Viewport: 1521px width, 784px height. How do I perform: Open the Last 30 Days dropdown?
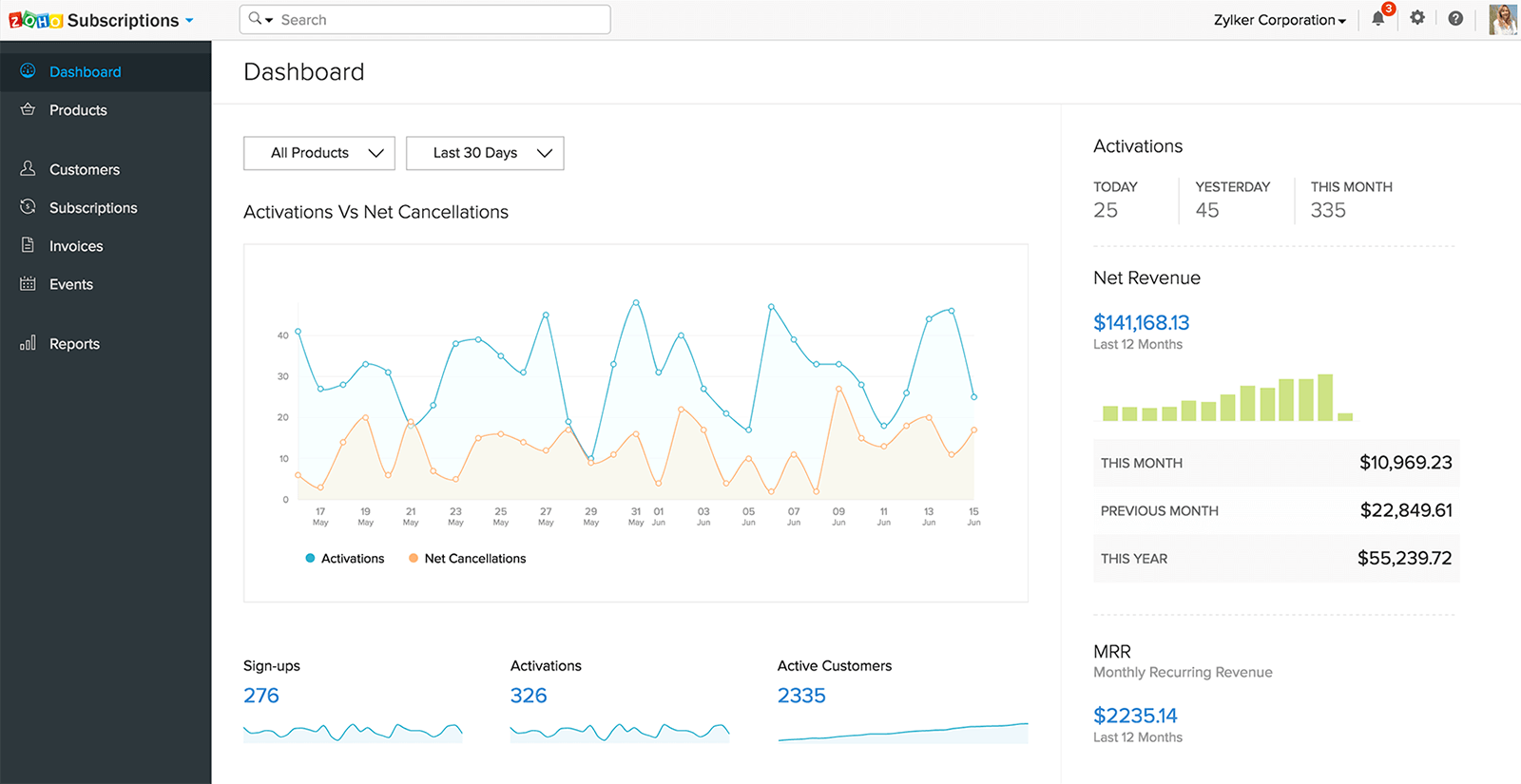[x=485, y=153]
